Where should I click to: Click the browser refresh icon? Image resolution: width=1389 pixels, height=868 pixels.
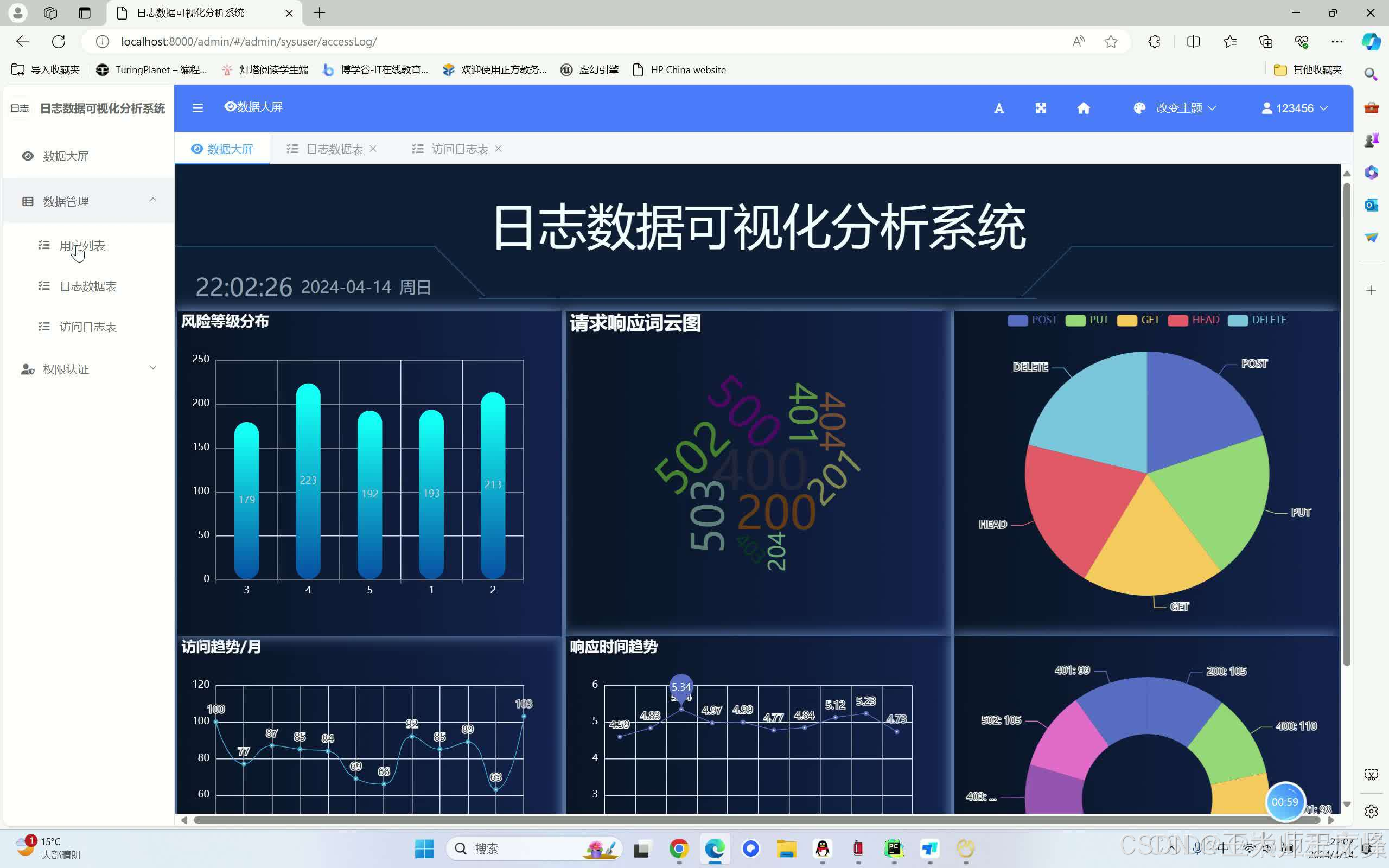tap(59, 41)
